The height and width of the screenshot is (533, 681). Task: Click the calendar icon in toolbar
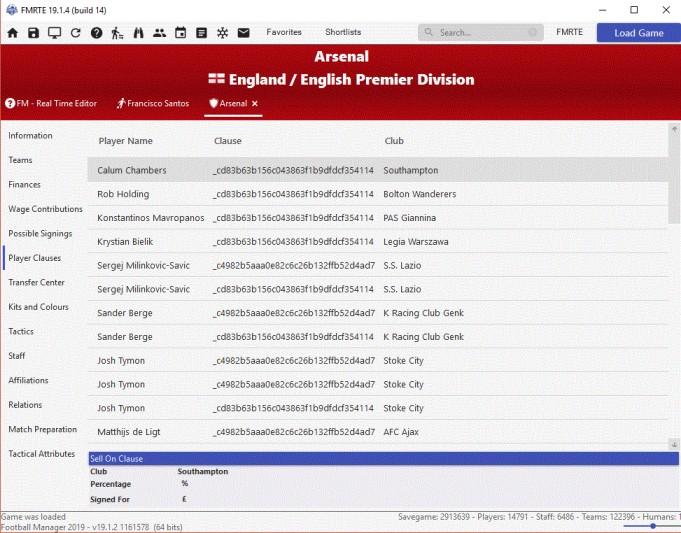[x=180, y=33]
